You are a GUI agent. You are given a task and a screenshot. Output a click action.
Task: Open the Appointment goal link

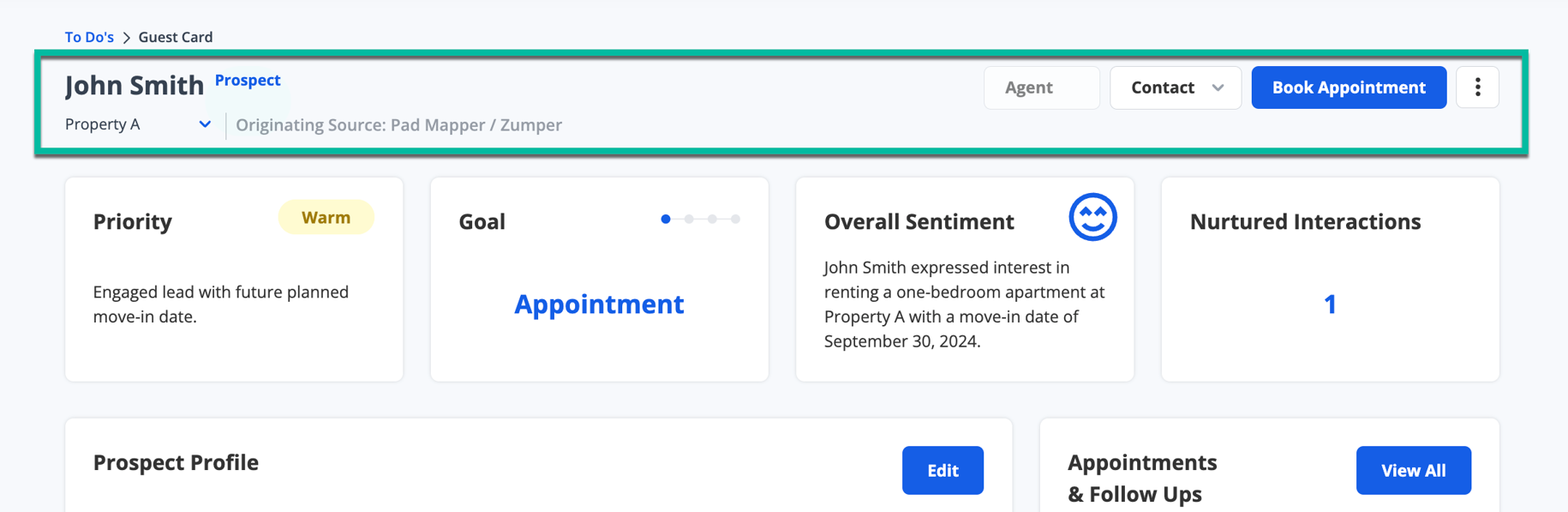599,304
